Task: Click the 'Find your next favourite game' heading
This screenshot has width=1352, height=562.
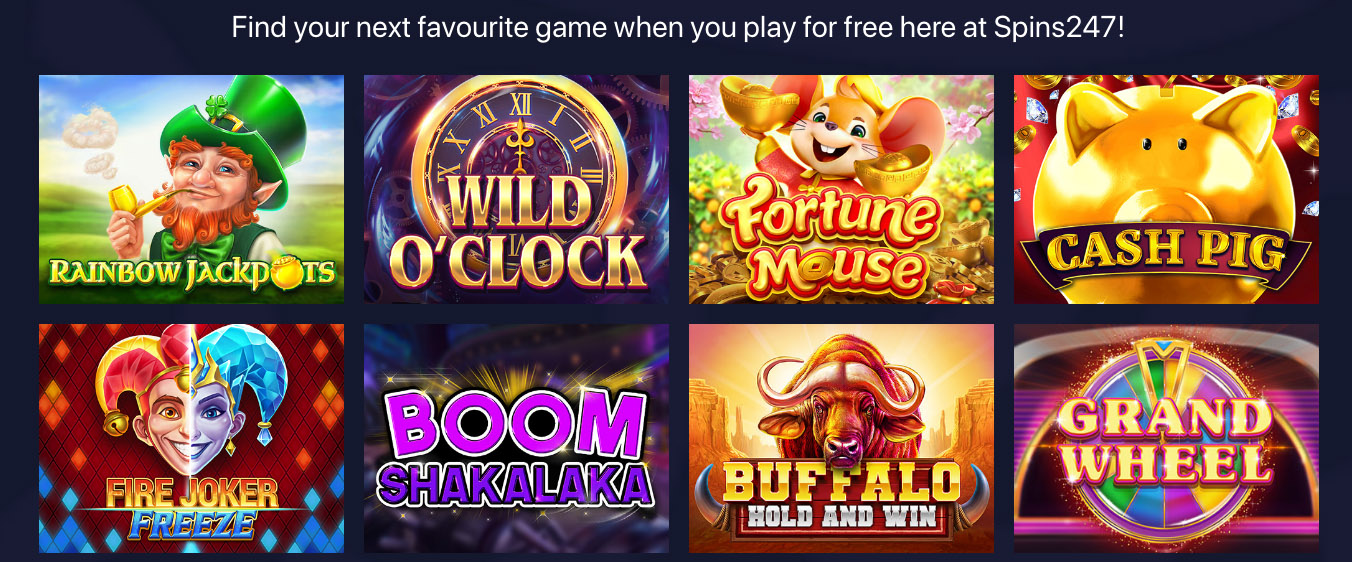Action: [678, 27]
